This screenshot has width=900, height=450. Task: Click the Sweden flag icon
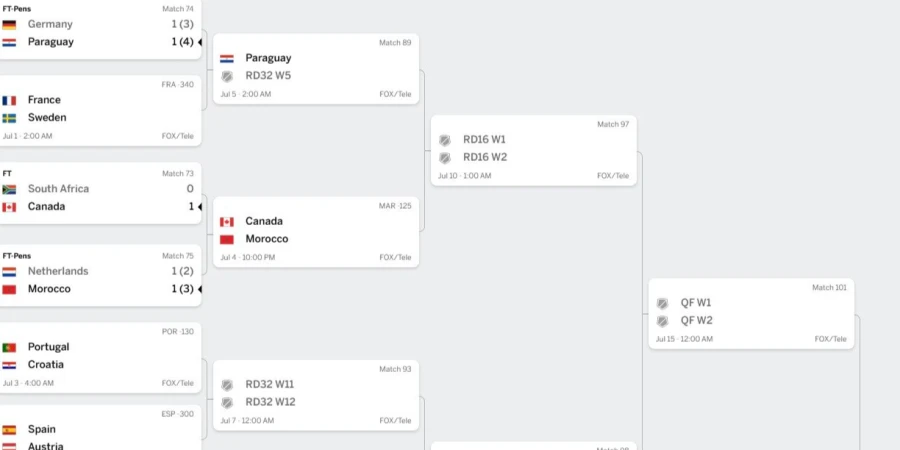coord(9,118)
